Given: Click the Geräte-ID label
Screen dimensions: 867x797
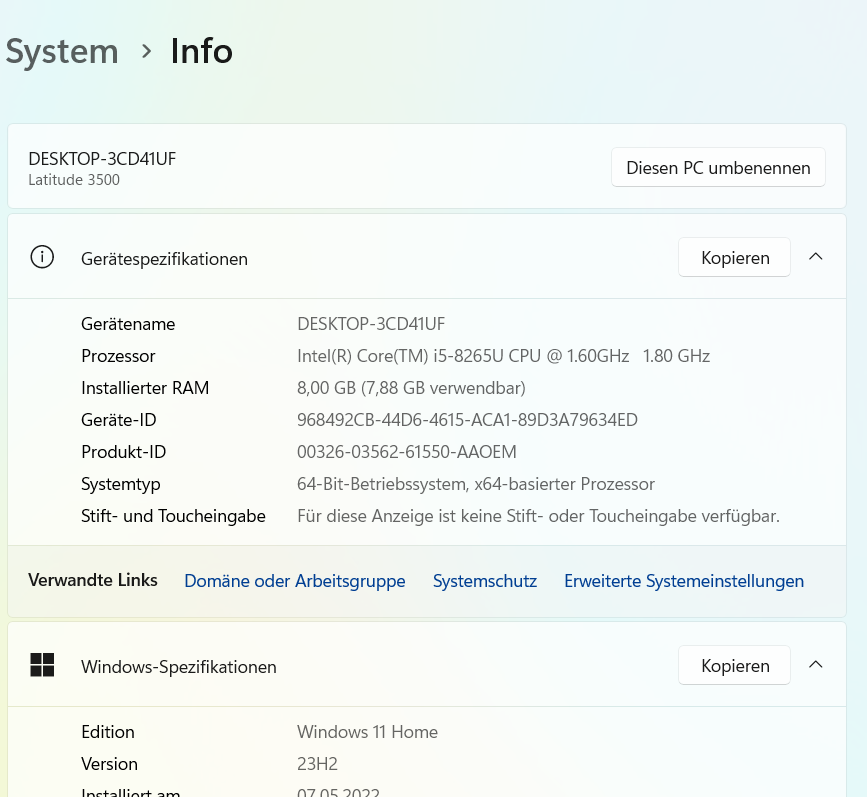Looking at the screenshot, I should 119,420.
